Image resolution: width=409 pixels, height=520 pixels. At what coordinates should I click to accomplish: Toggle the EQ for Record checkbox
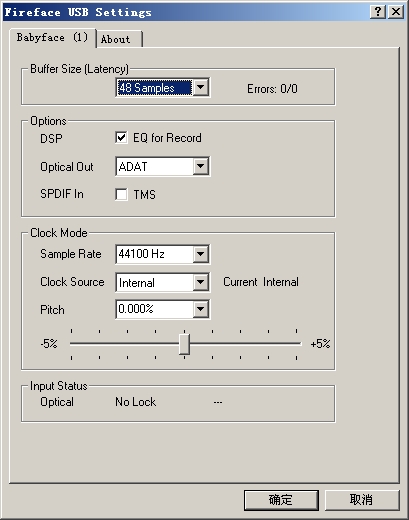[x=121, y=137]
